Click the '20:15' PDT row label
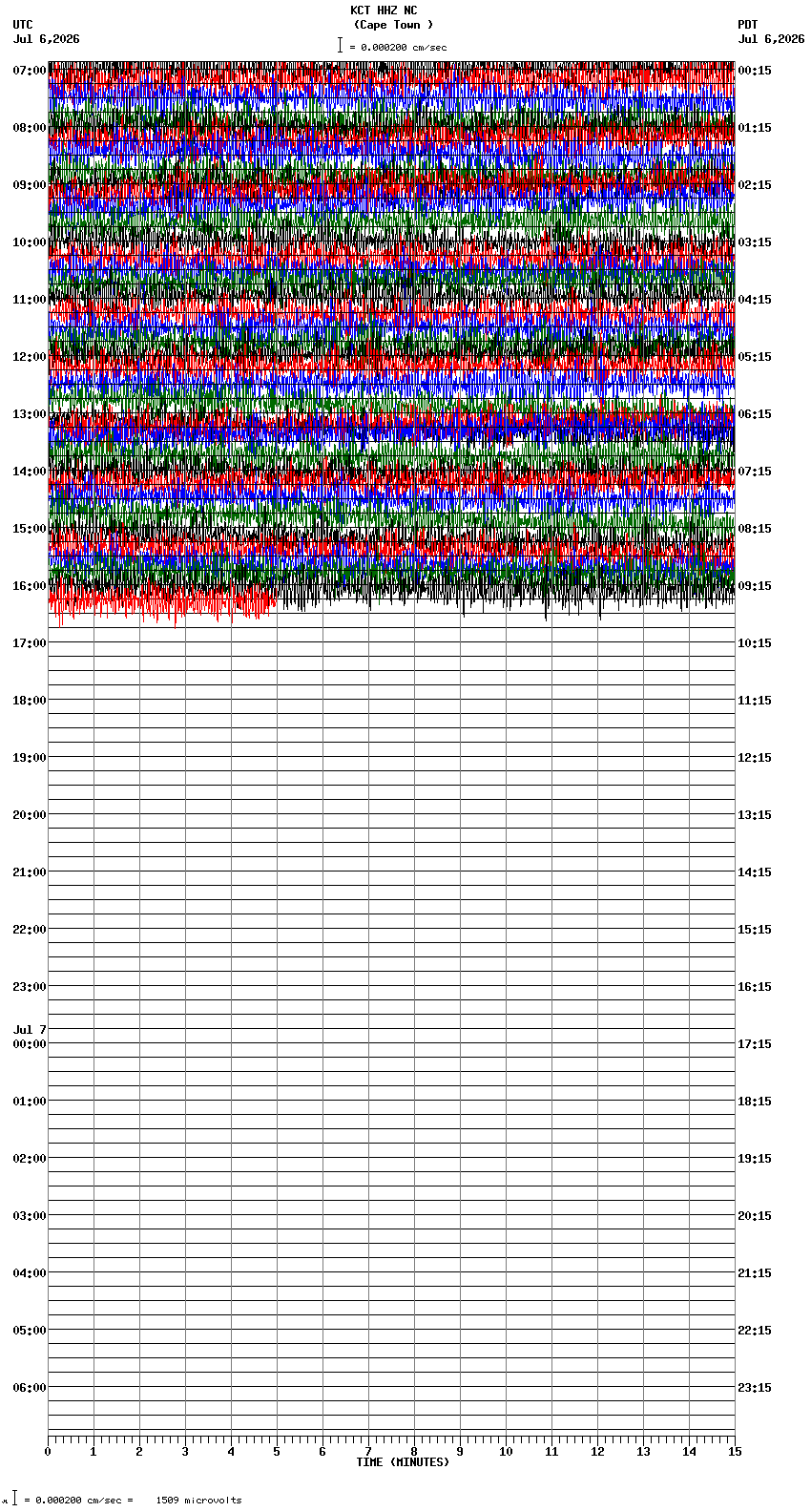Viewport: 811px width, 1512px height. [x=755, y=1216]
